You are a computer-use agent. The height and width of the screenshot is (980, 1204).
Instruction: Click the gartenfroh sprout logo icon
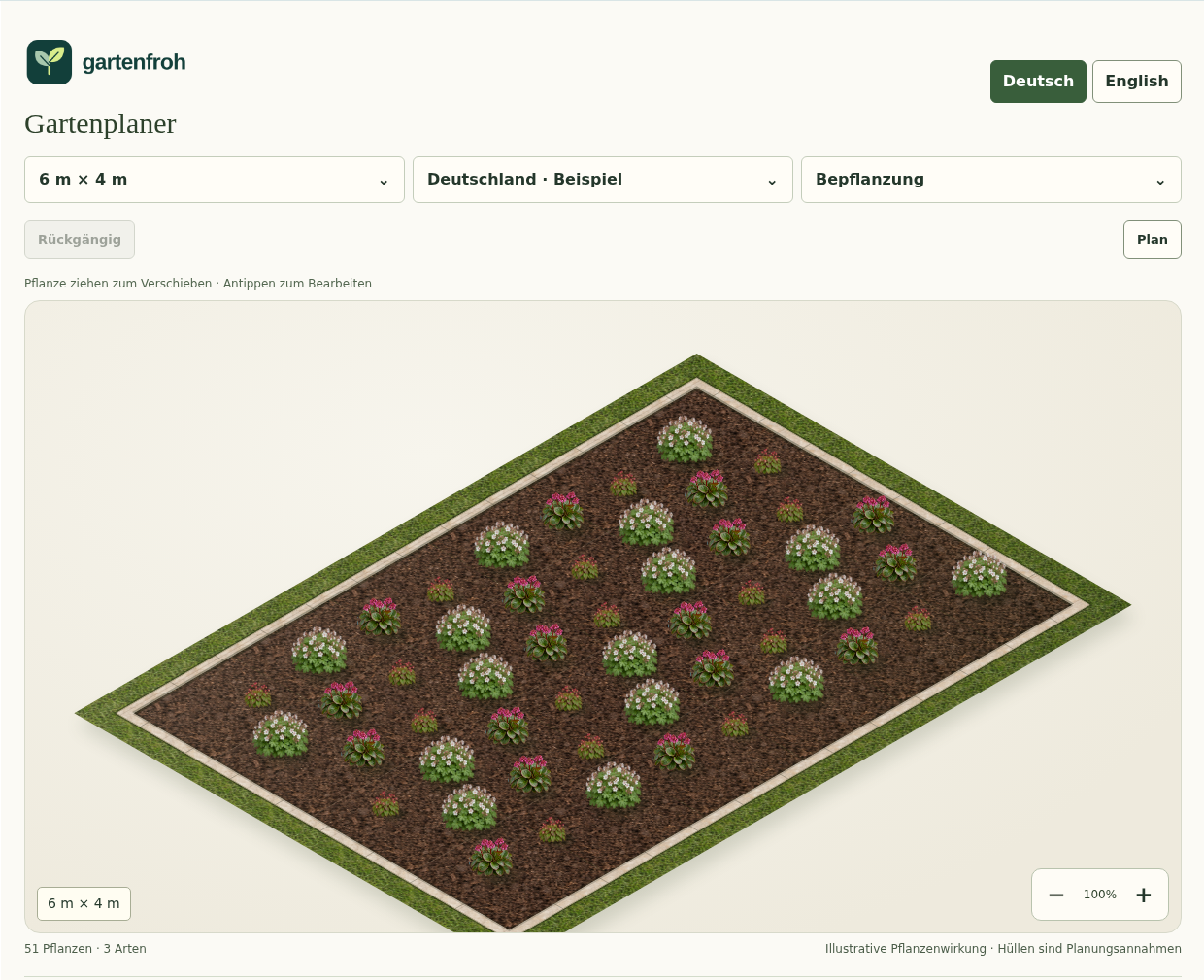50,62
